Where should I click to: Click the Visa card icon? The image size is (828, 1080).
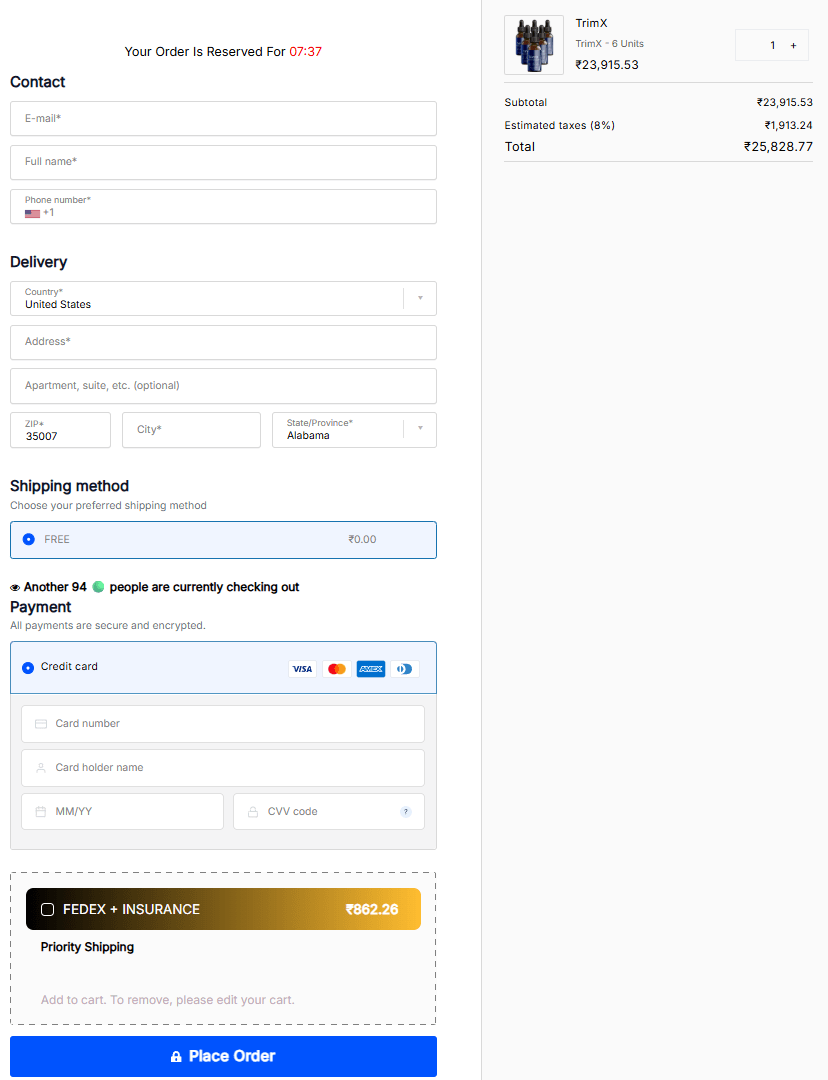[302, 668]
